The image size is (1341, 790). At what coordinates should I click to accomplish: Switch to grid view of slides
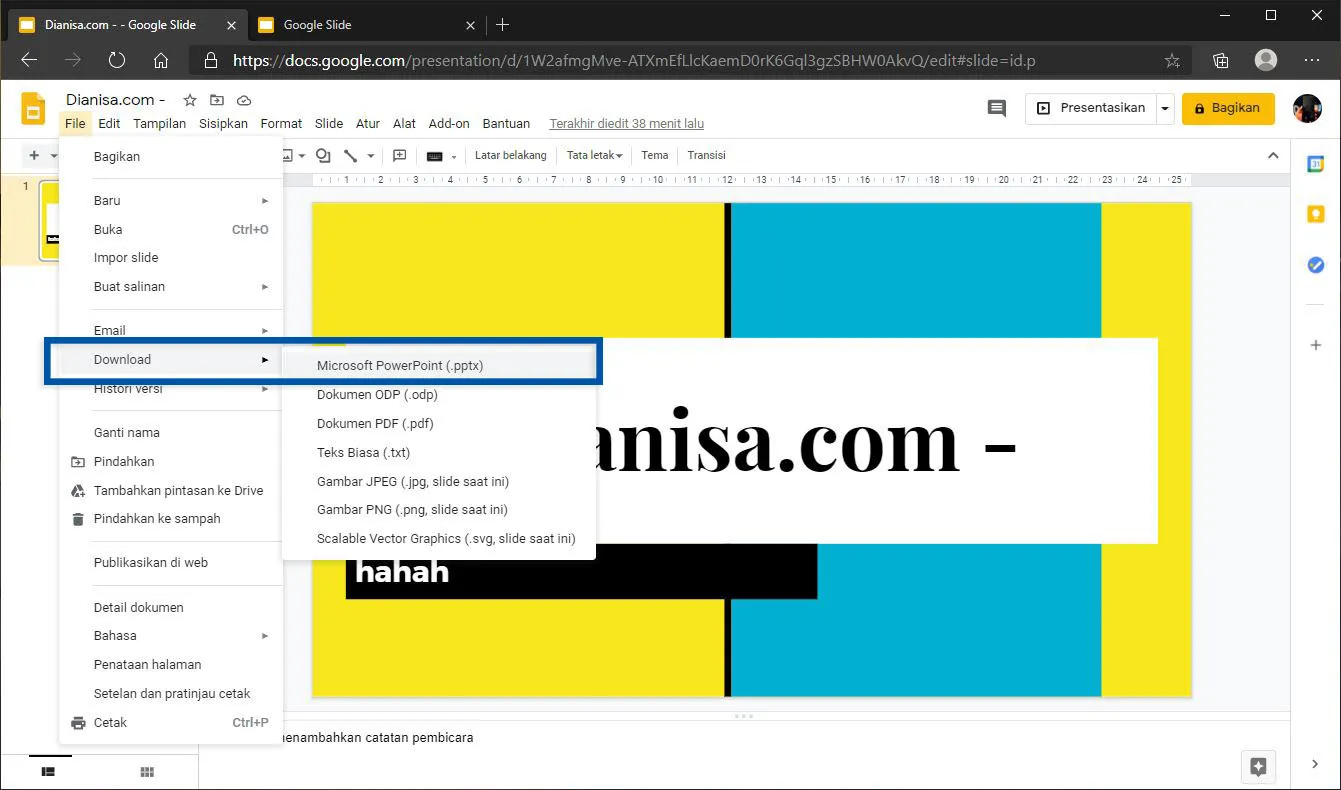pos(147,771)
